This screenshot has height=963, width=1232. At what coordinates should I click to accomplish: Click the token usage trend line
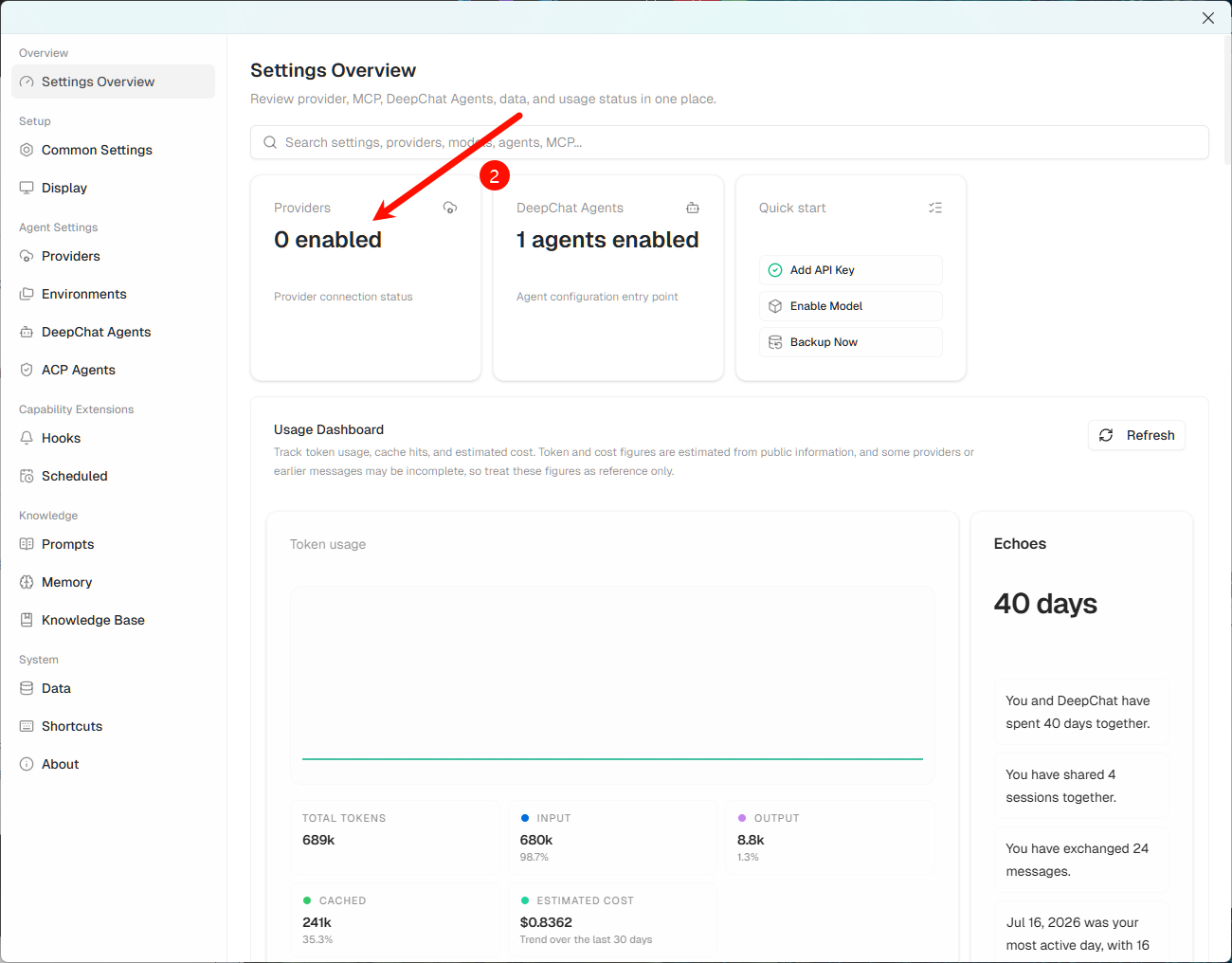(x=612, y=758)
